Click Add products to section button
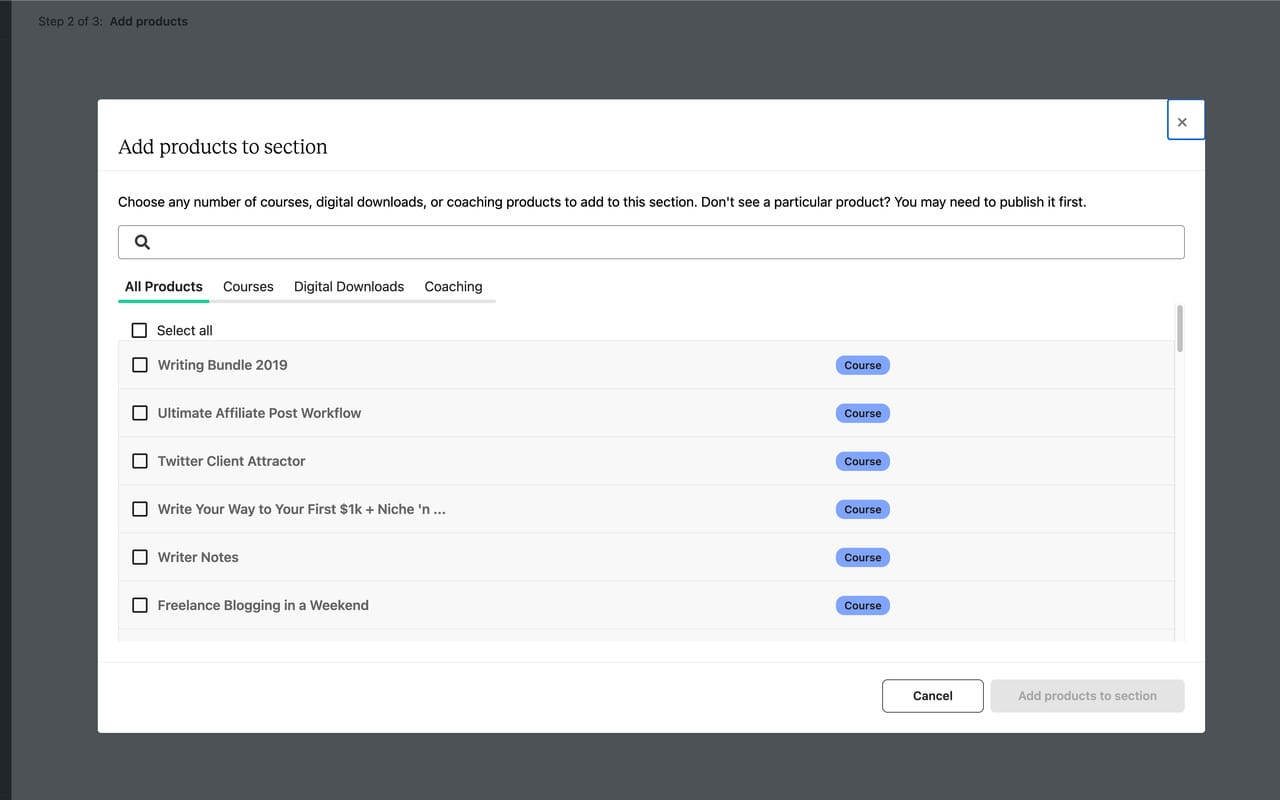The height and width of the screenshot is (800, 1280). [x=1087, y=696]
